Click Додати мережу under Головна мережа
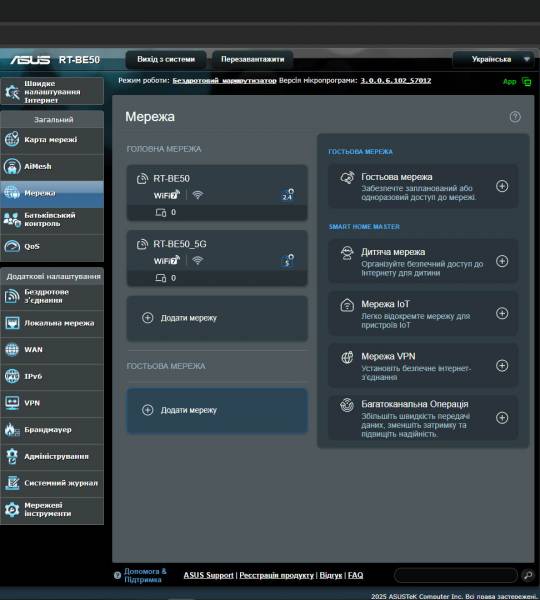 tap(217, 318)
